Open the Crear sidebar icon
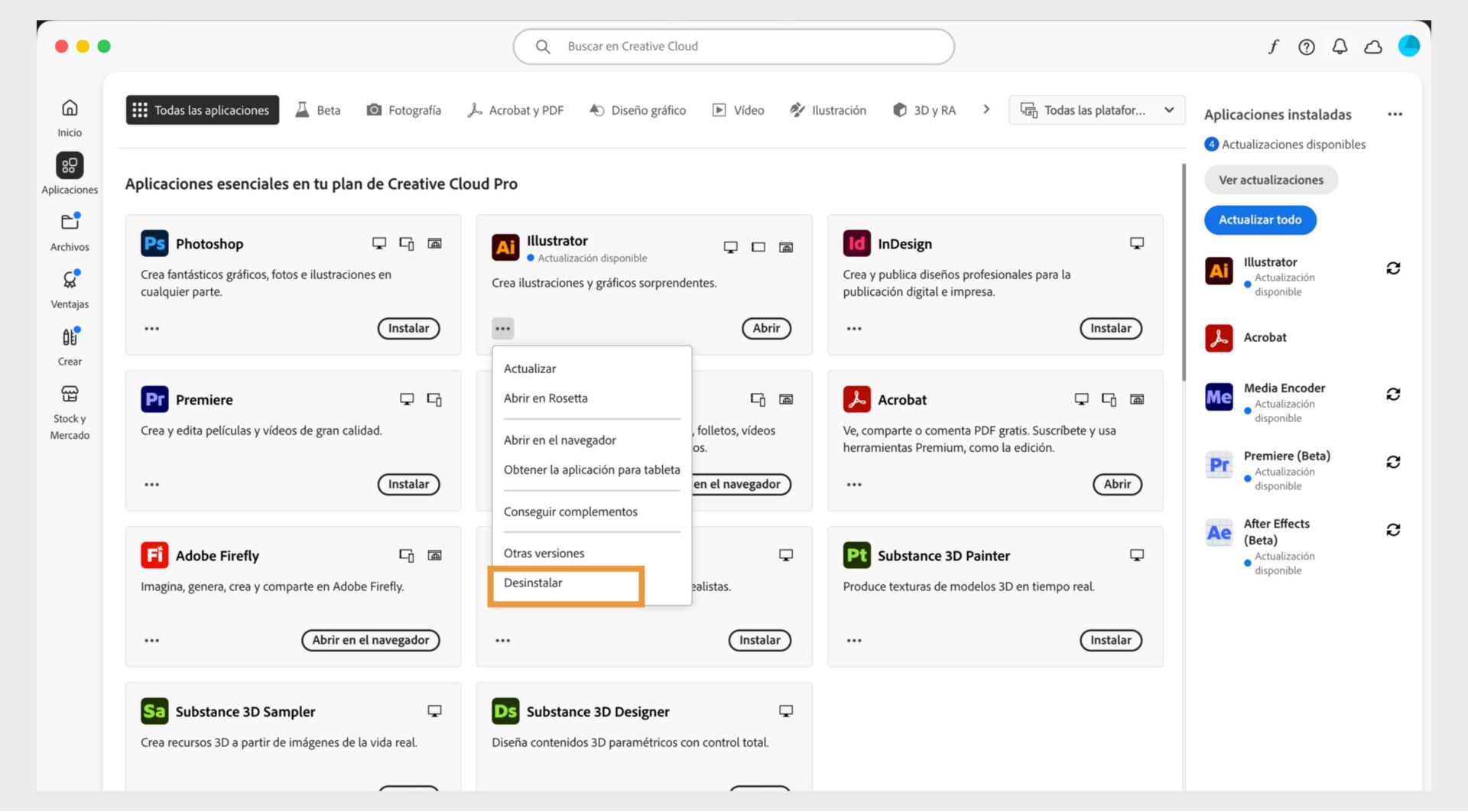 (x=70, y=337)
